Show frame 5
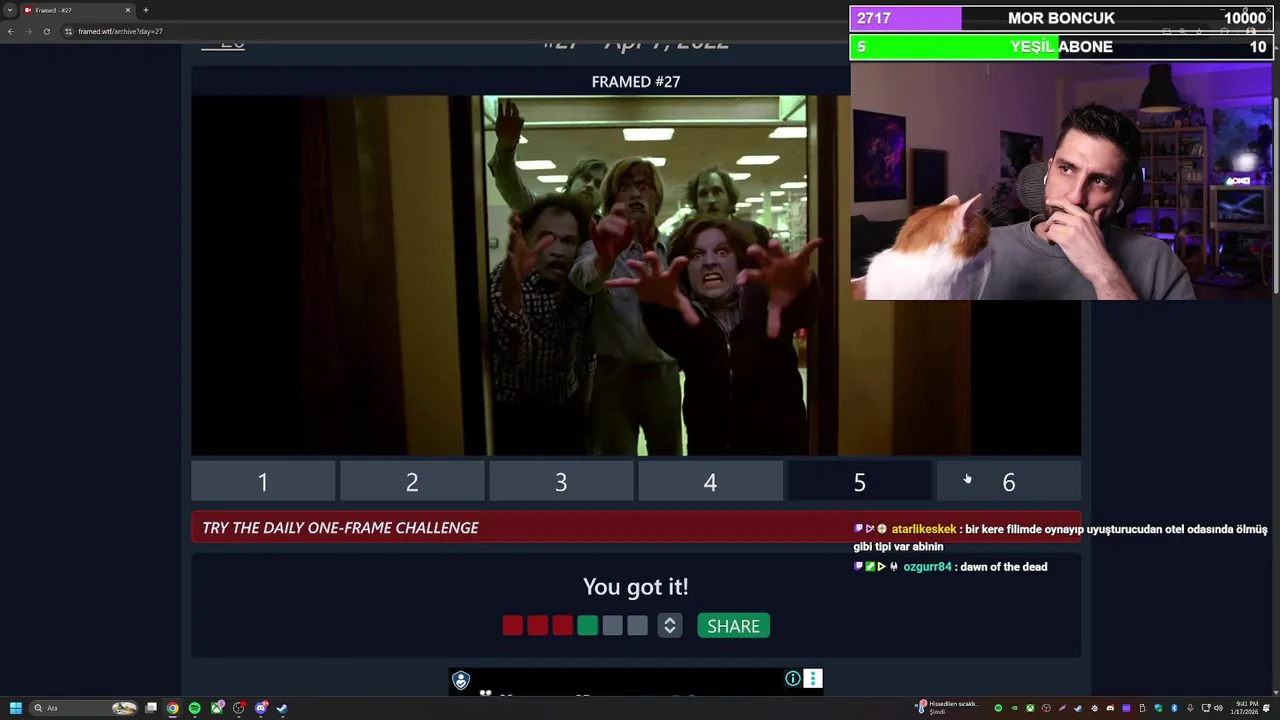 coord(859,482)
